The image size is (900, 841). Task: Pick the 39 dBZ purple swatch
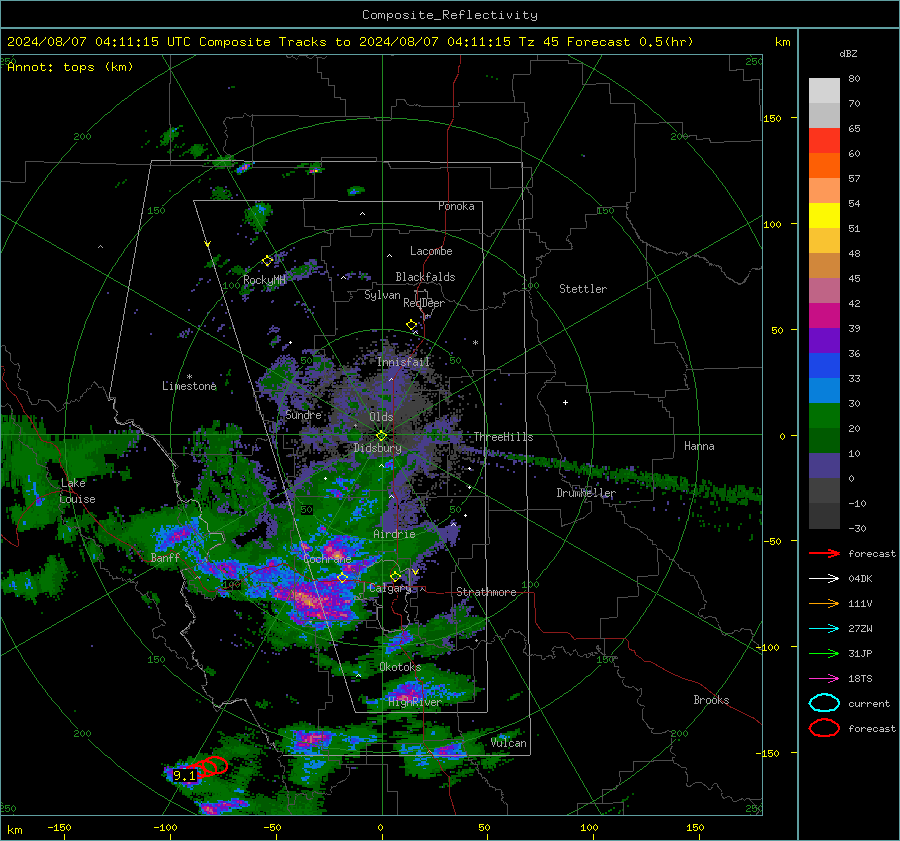[824, 341]
